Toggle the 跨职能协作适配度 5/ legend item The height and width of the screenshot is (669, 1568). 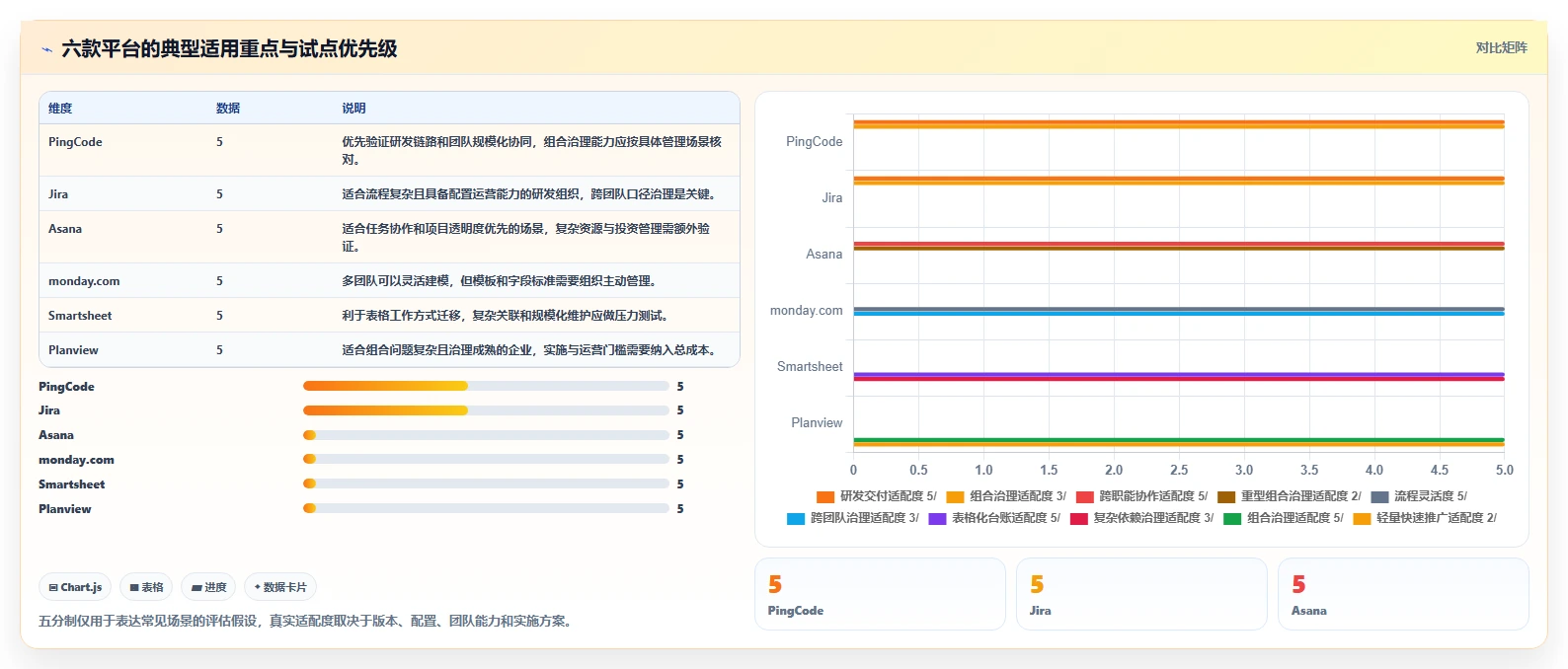[1140, 496]
